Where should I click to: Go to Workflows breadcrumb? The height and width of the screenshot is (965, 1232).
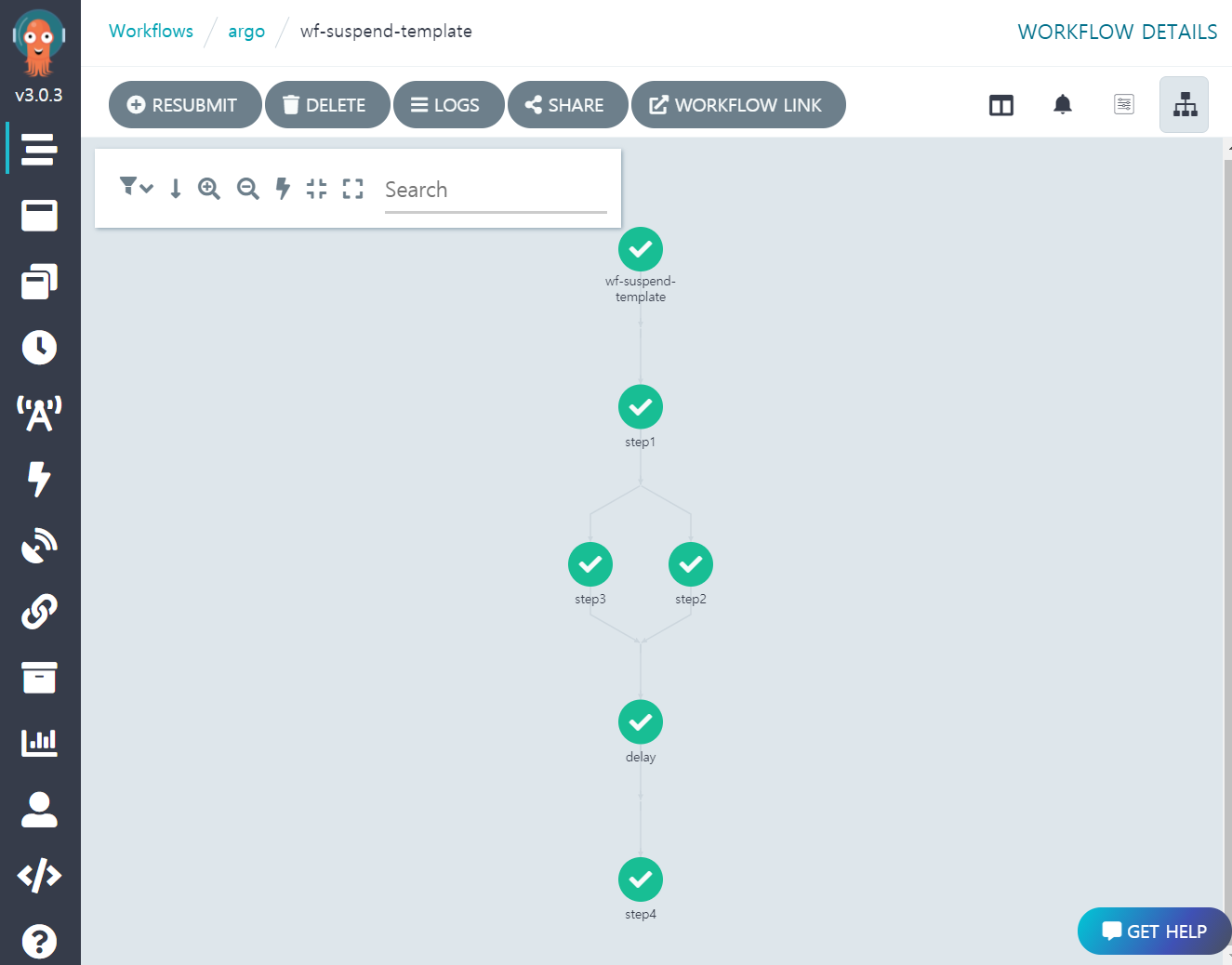[x=151, y=31]
